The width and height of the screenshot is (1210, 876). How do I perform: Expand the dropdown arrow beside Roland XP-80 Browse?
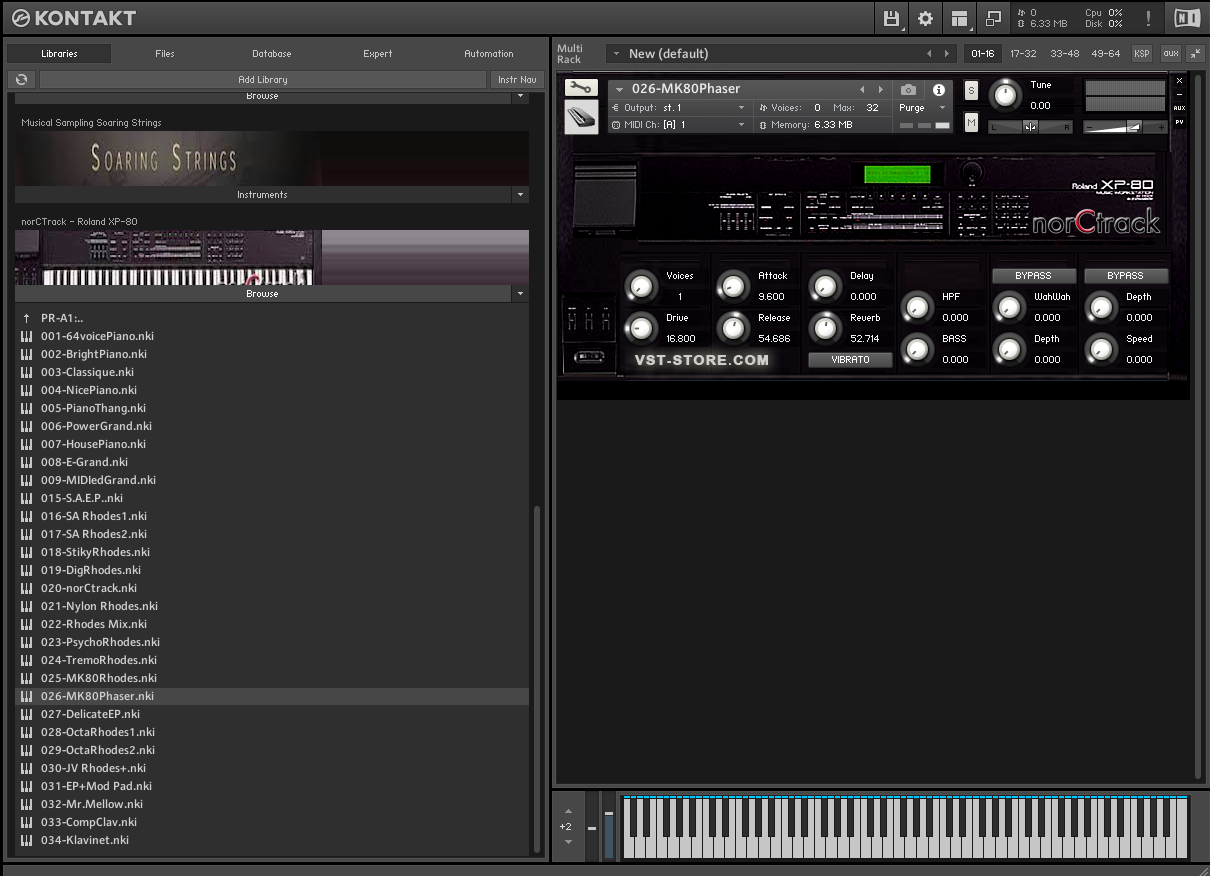click(x=520, y=294)
